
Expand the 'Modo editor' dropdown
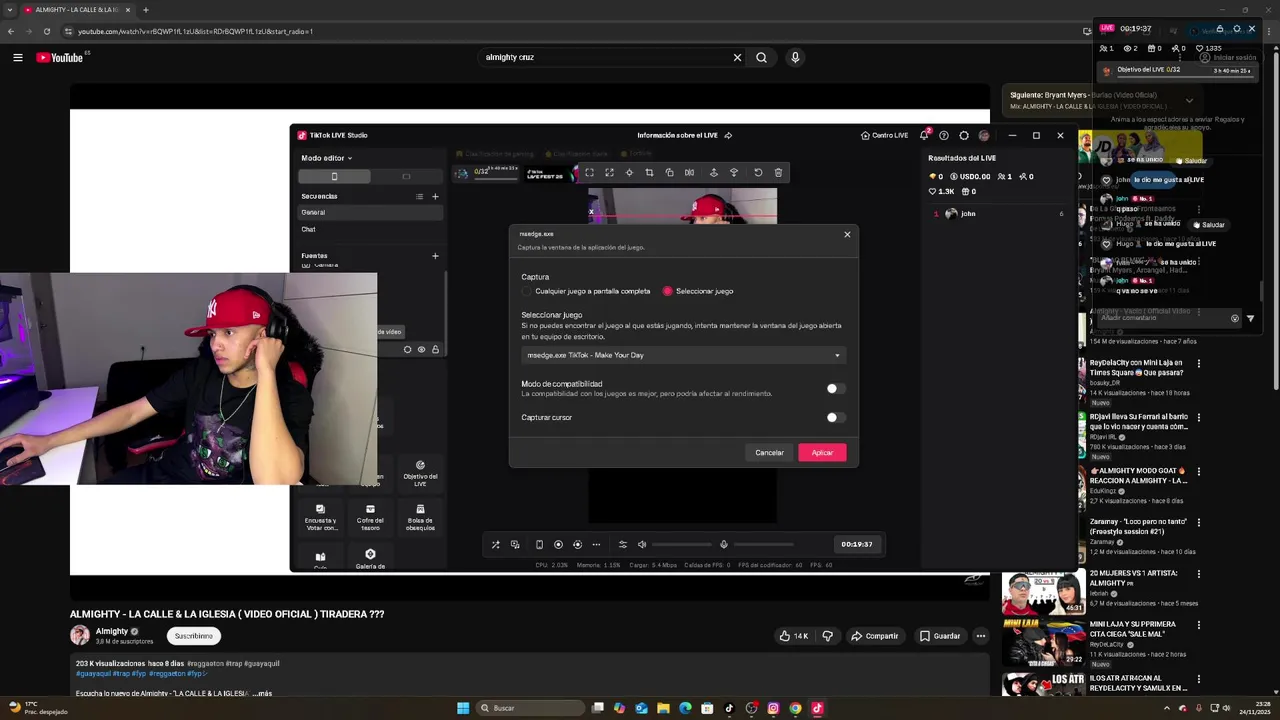click(327, 158)
